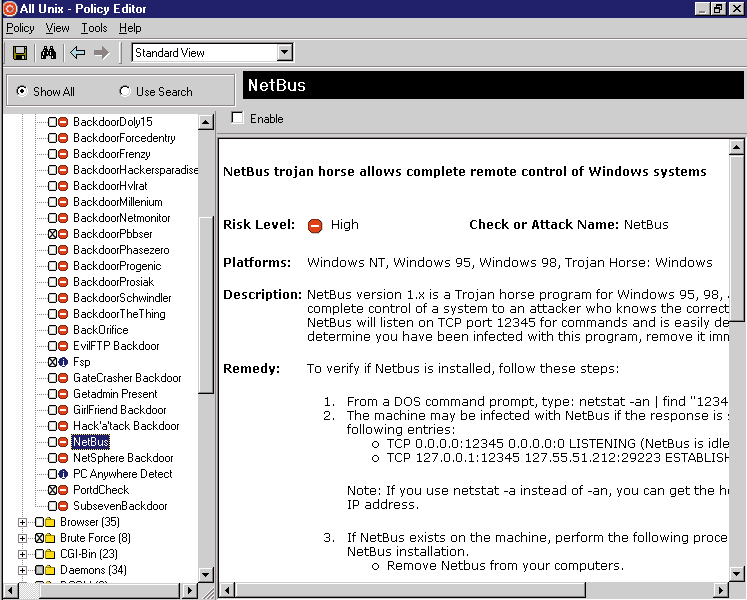Click the High risk level icon
The image size is (747, 600).
315,225
